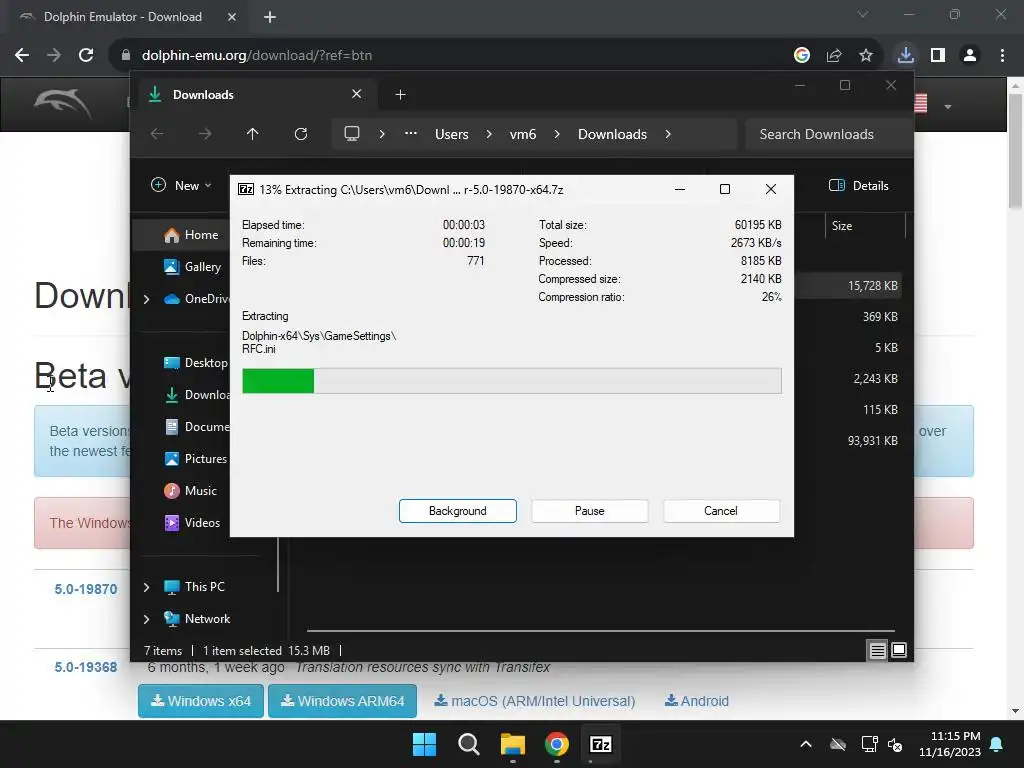Select Gallery in Explorer sidebar
Viewport: 1024px width, 768px height.
[193, 266]
